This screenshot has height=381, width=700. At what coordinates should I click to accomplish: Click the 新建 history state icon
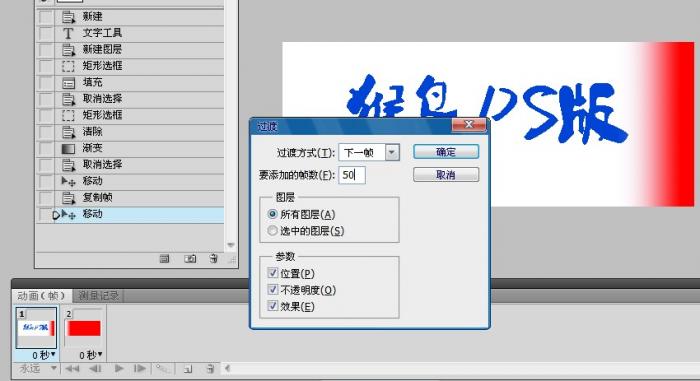click(68, 17)
